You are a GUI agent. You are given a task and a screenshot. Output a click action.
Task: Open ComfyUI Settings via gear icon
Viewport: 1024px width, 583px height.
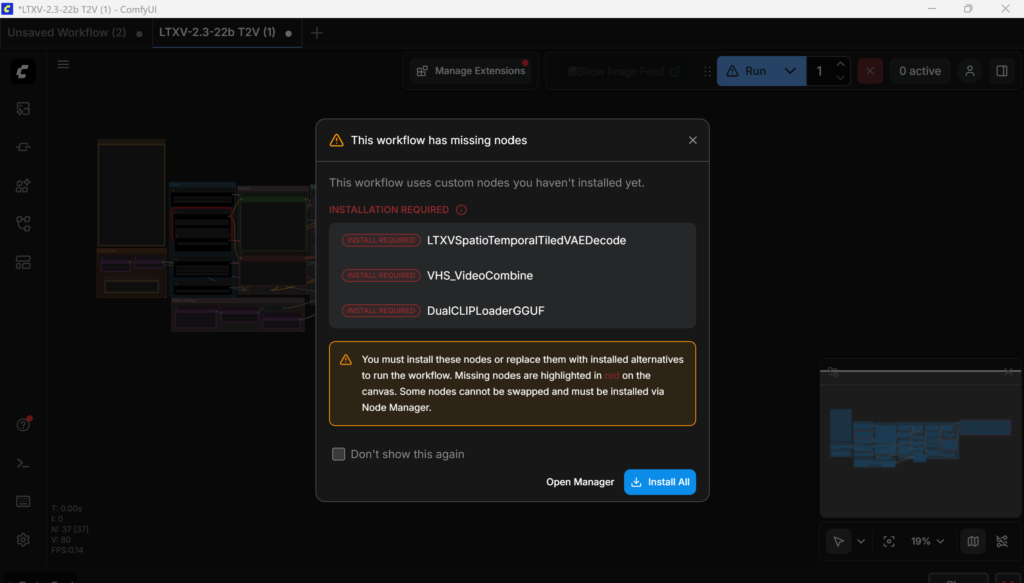click(22, 539)
